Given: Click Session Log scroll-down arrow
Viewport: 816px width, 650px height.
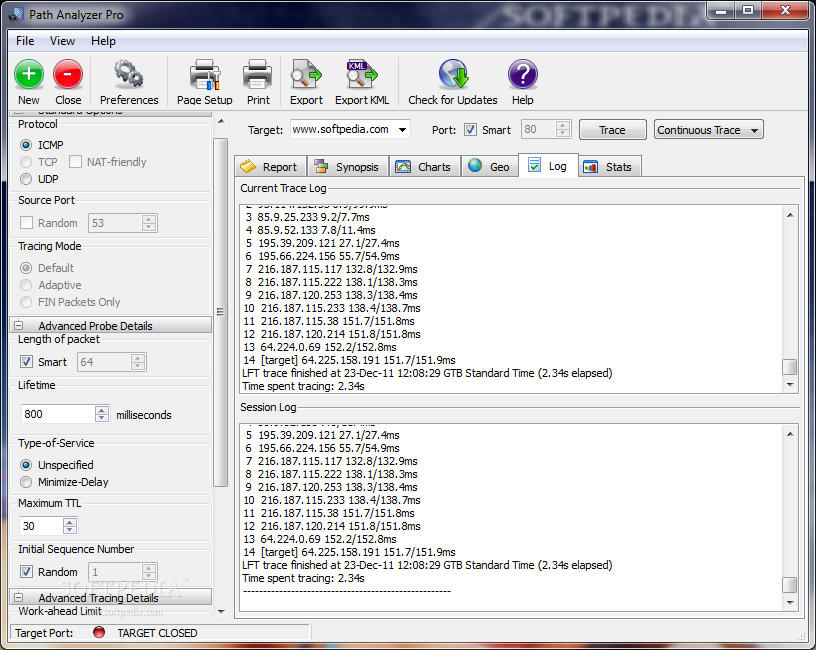Looking at the screenshot, I should pyautogui.click(x=790, y=603).
